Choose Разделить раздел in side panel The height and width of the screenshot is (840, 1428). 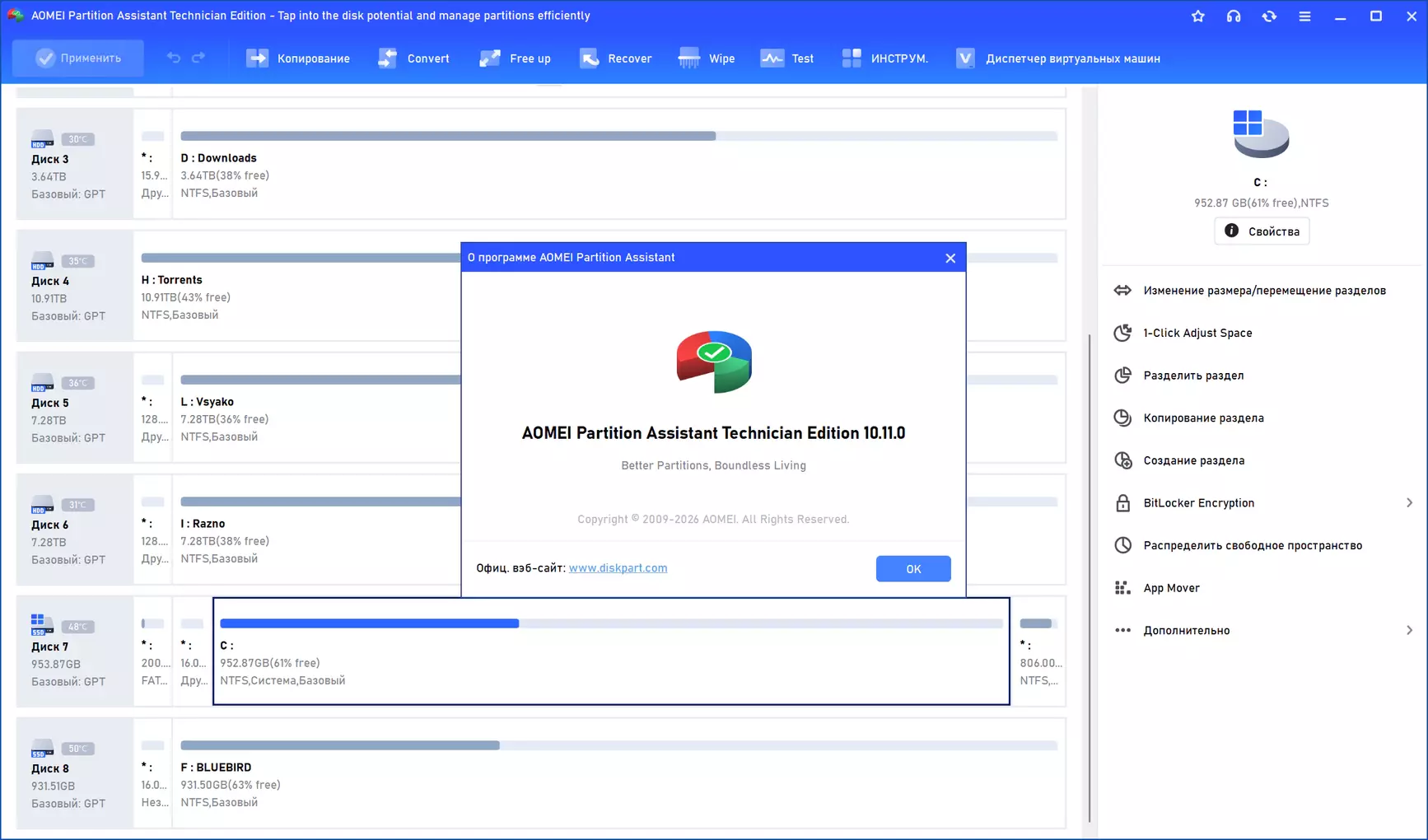(x=1193, y=376)
